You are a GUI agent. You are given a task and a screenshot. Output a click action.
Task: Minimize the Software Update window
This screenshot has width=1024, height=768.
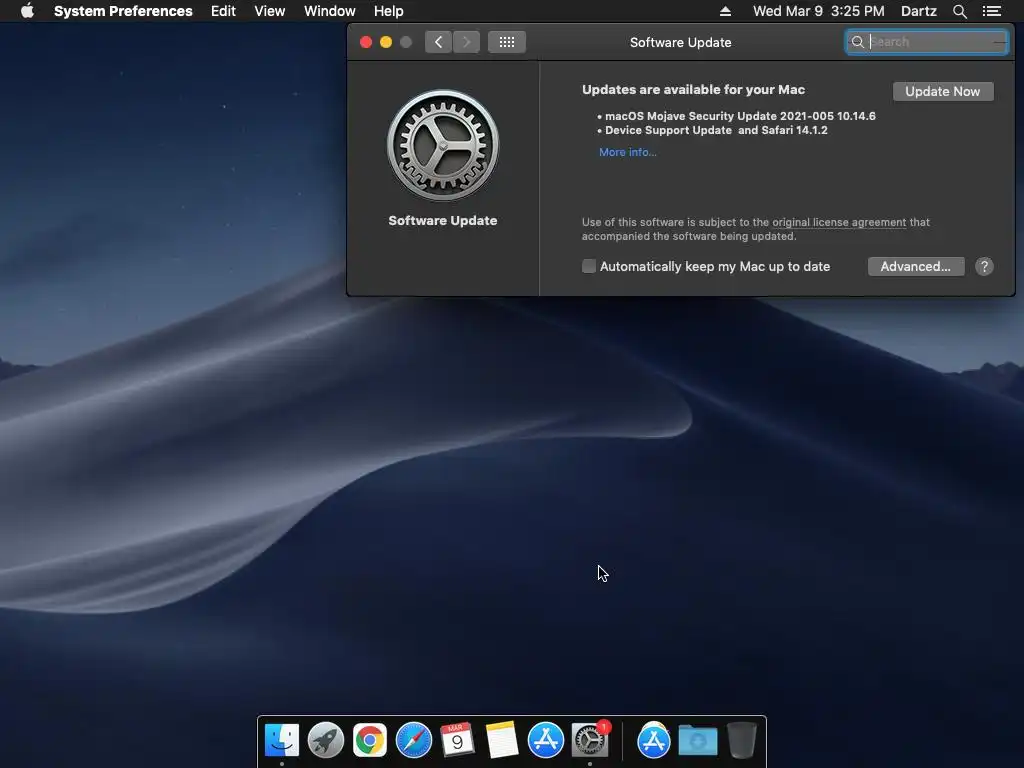[386, 42]
